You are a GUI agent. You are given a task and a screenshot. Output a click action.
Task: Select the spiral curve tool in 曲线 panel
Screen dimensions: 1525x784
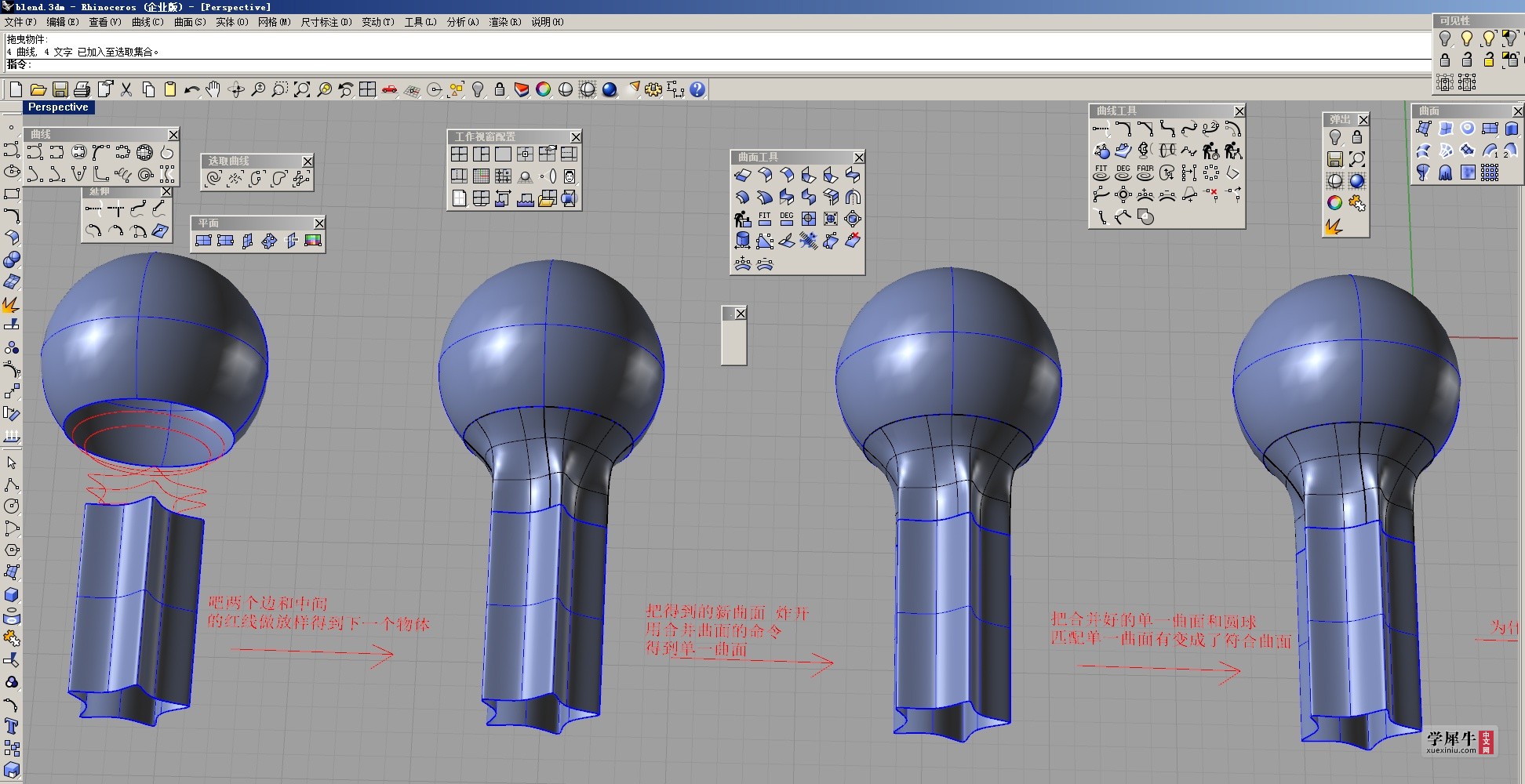coord(145,174)
